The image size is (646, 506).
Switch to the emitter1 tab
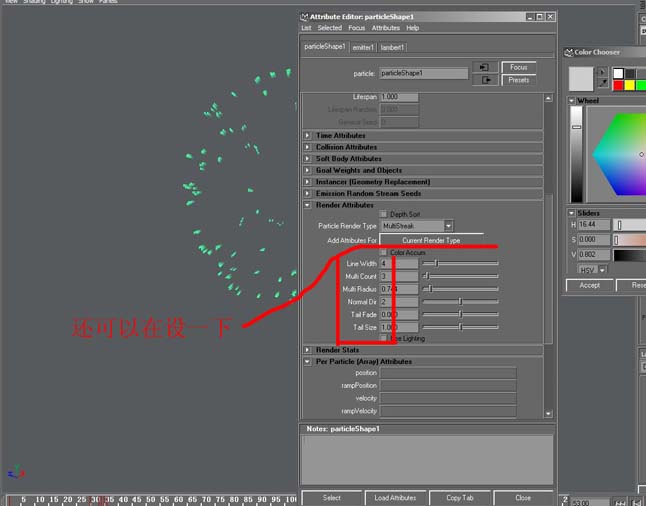(x=363, y=47)
